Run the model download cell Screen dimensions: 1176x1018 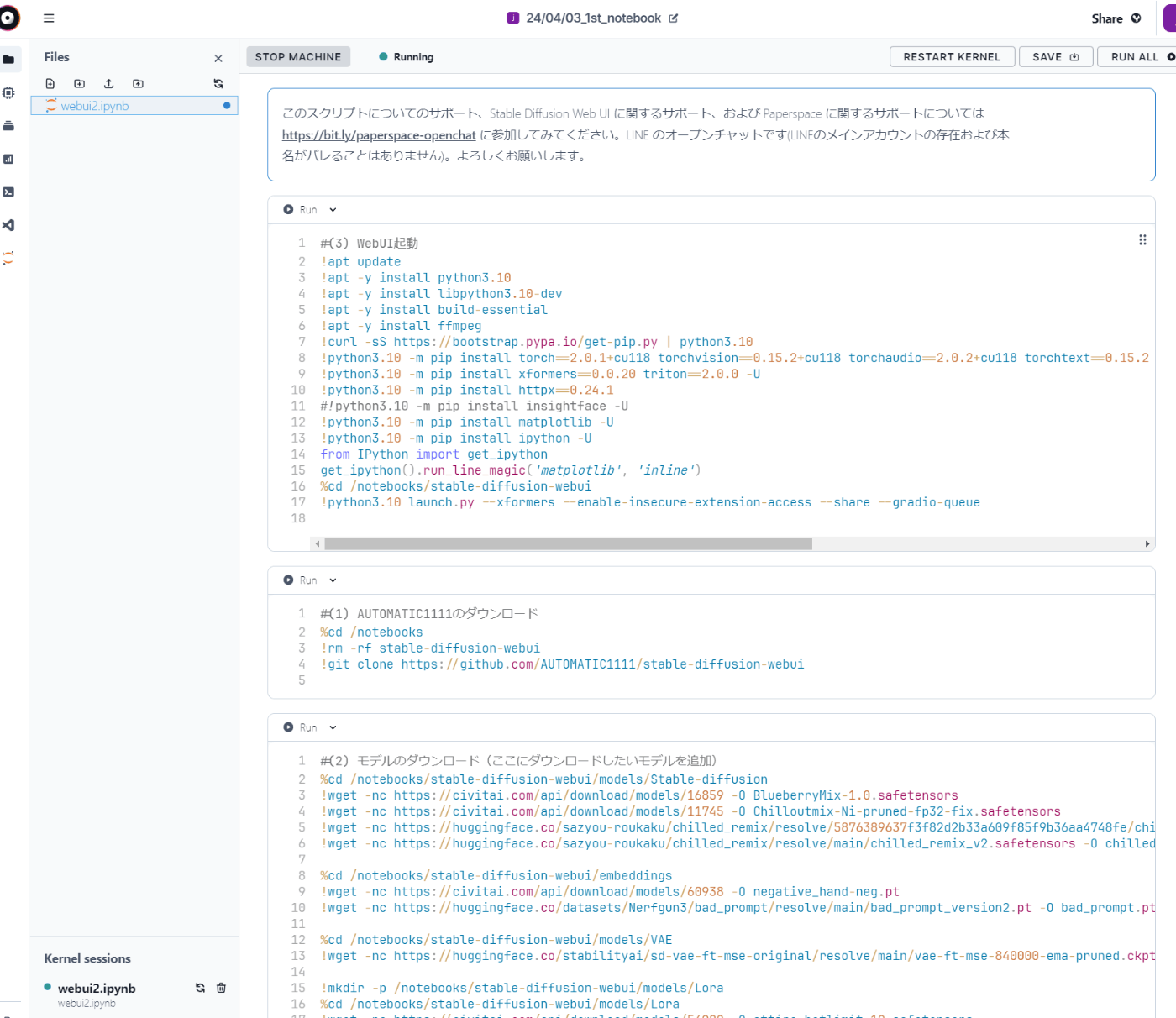pos(300,727)
